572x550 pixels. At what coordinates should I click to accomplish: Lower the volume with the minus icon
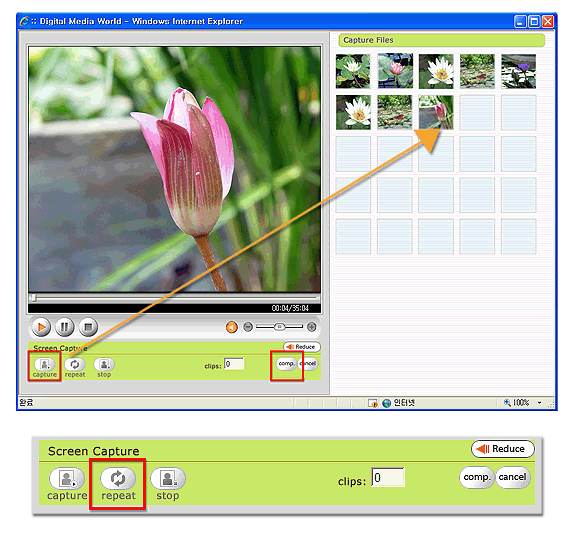[248, 327]
